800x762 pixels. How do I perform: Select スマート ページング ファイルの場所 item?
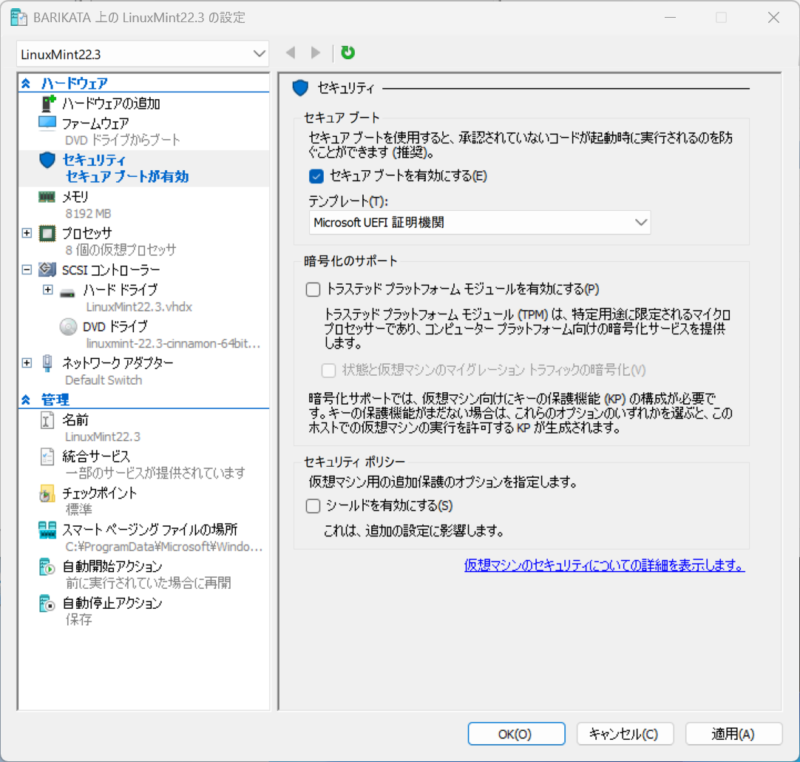pos(150,530)
